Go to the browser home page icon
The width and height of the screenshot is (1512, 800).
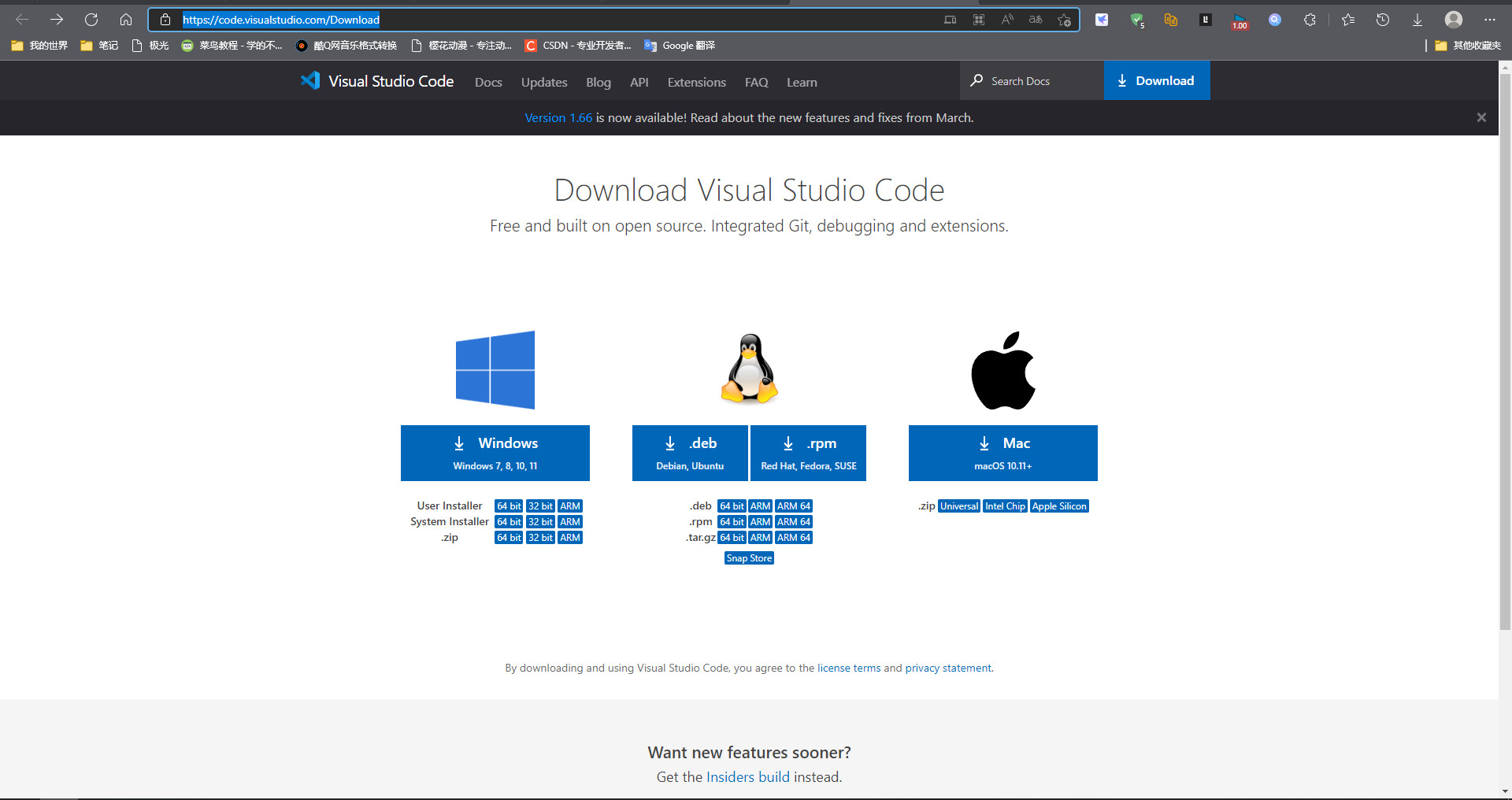(126, 20)
